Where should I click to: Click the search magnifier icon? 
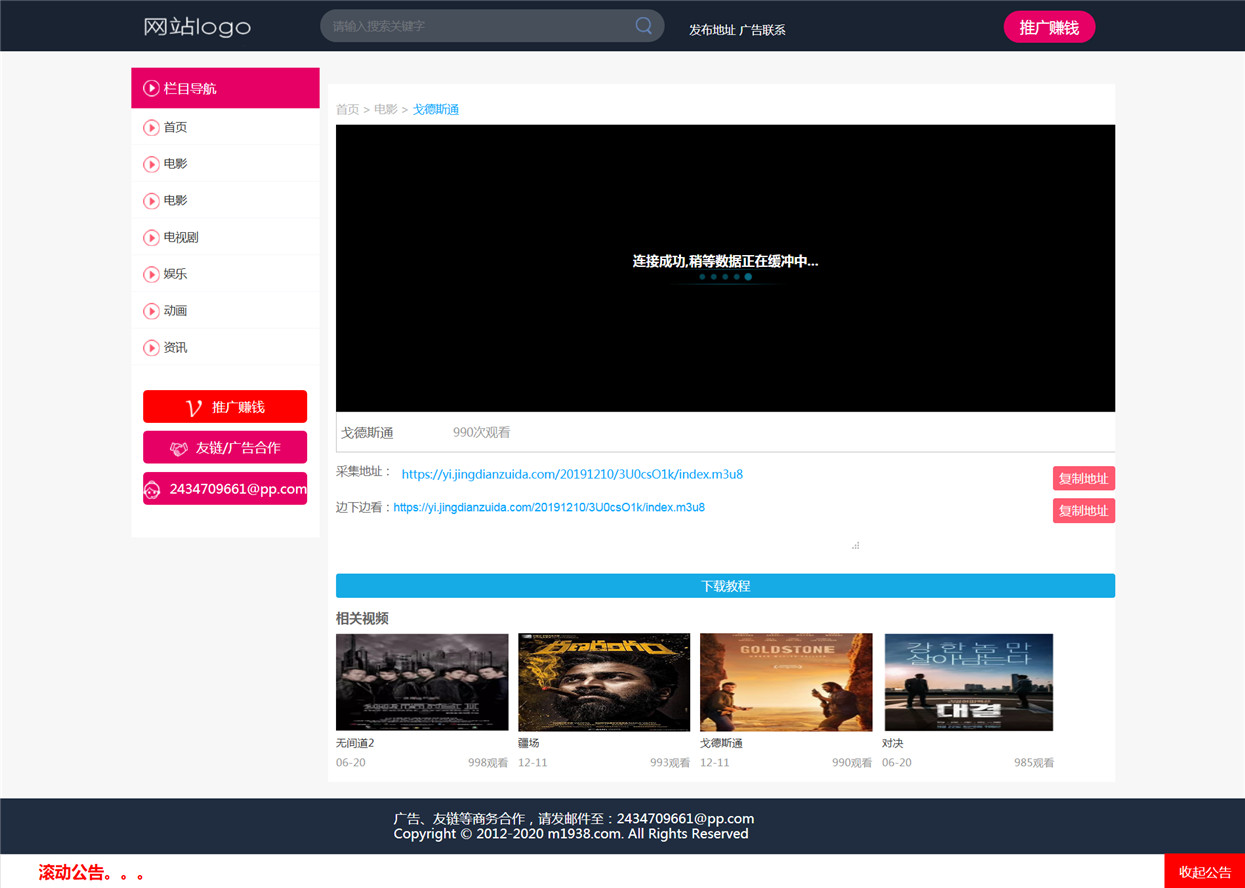tap(644, 26)
